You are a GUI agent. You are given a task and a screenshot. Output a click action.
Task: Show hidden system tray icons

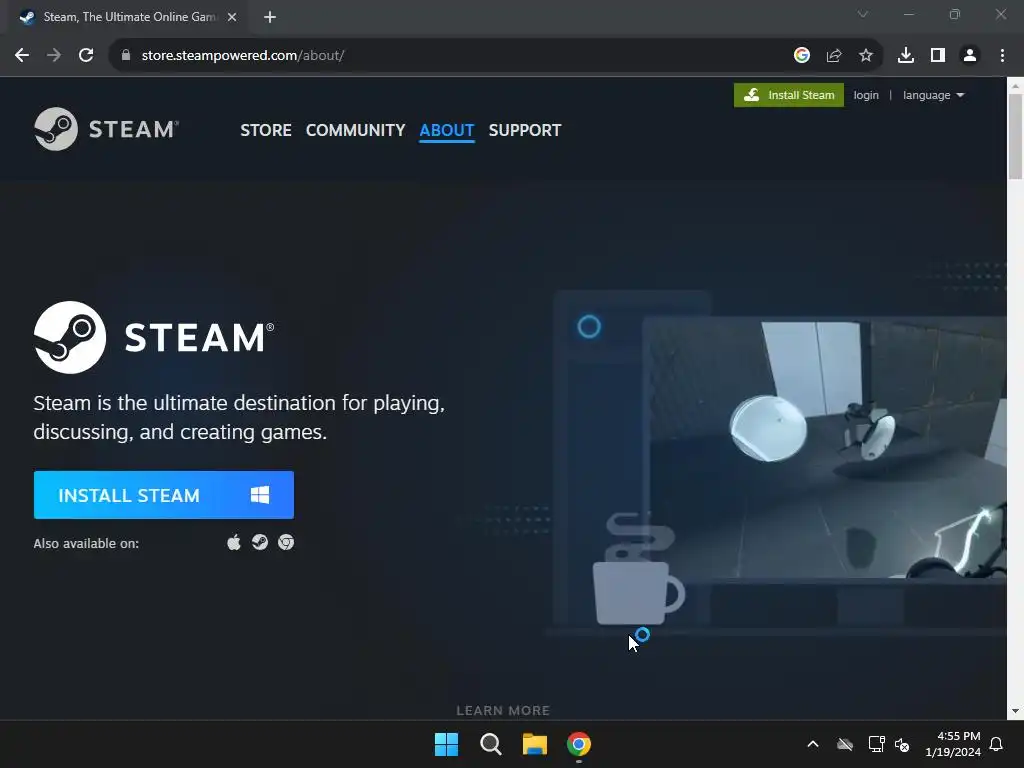[813, 744]
